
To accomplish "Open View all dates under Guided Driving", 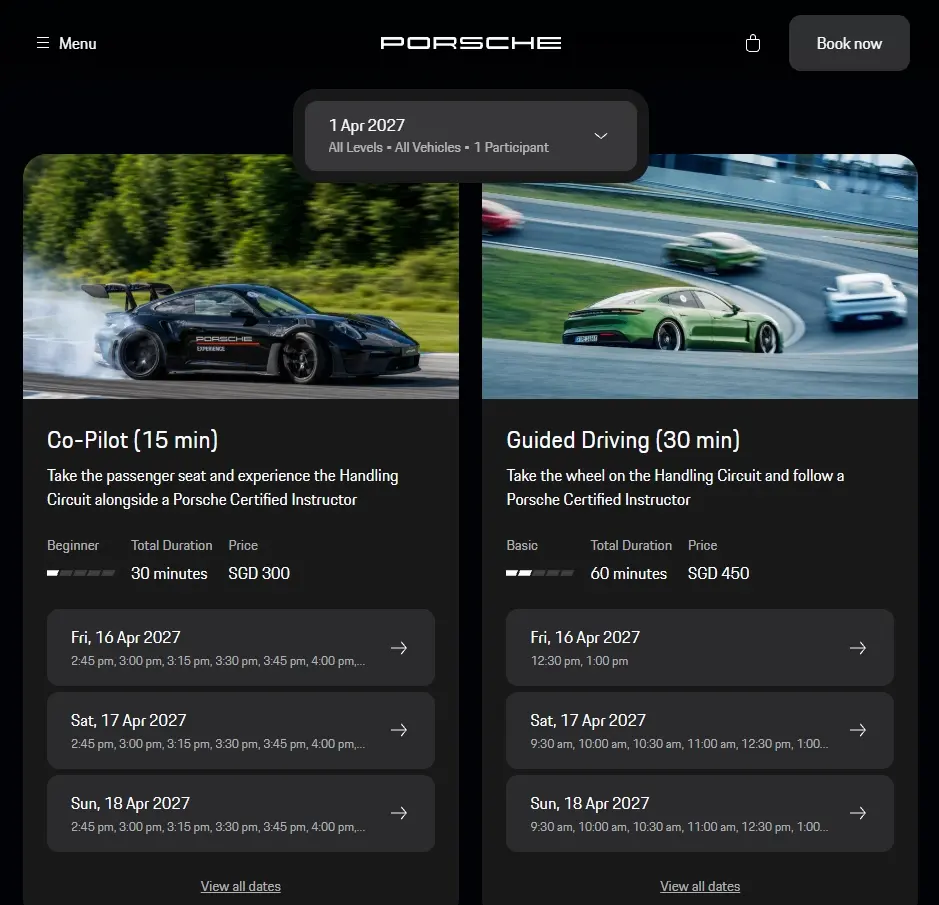I will coord(700,886).
